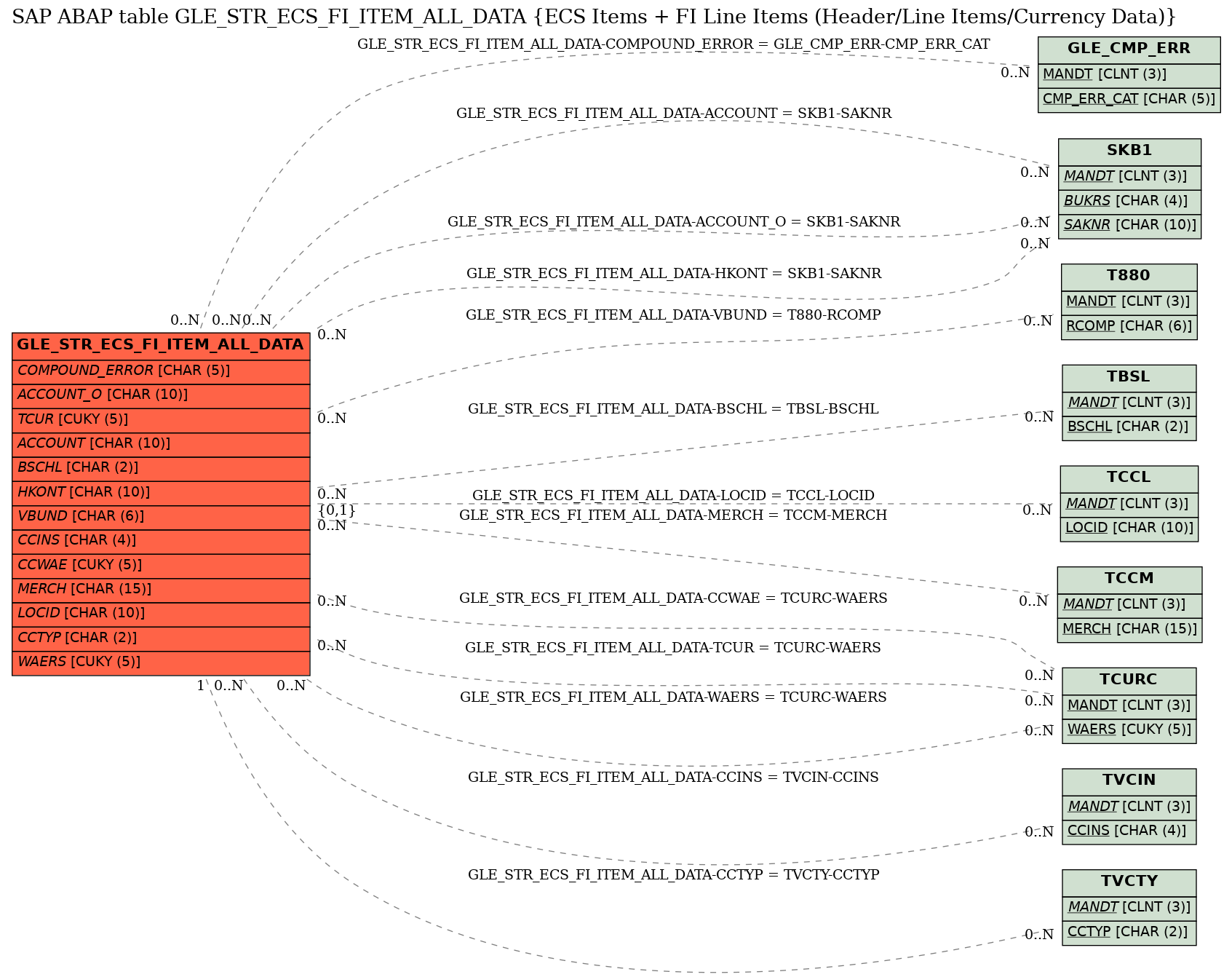This screenshot has height=977, width=1232.
Task: Click BUKRS [CHAR (4)] in SKB1 table
Action: pos(1129,202)
